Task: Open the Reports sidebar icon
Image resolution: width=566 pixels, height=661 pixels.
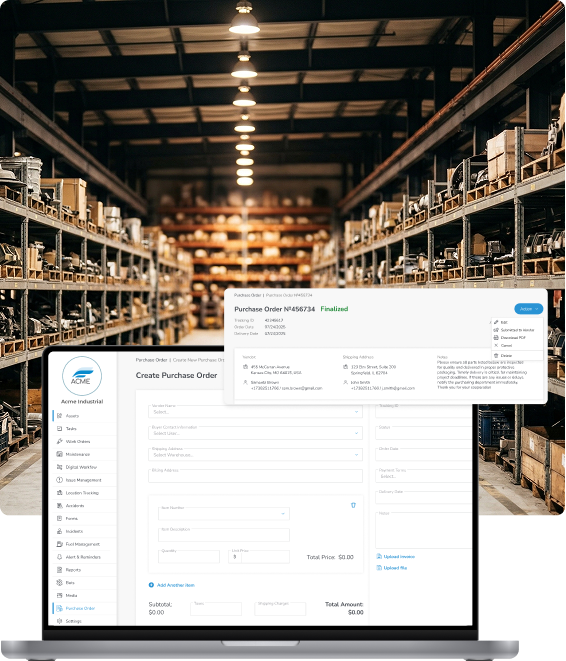Action: click(59, 570)
